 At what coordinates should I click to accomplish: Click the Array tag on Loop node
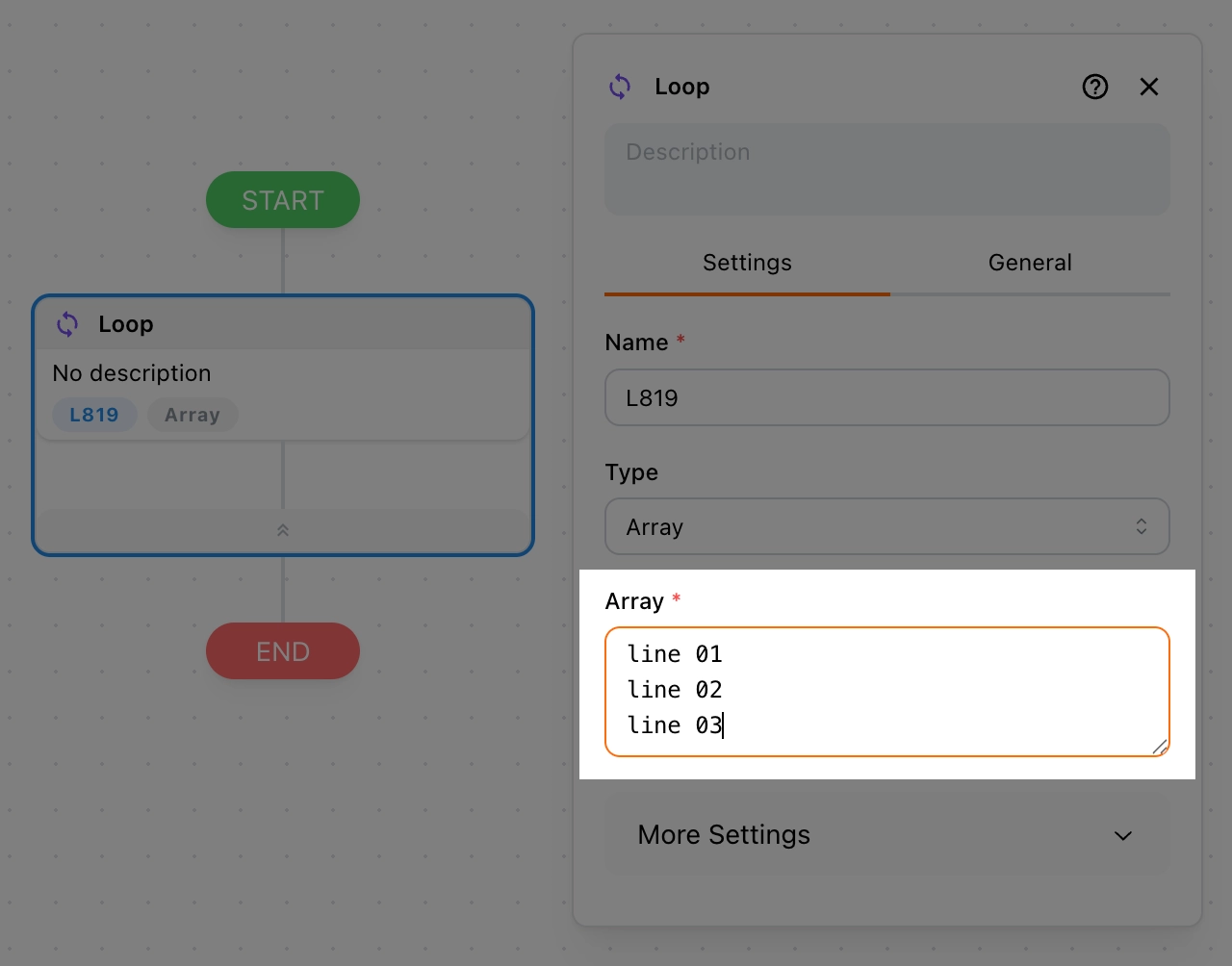pos(192,415)
